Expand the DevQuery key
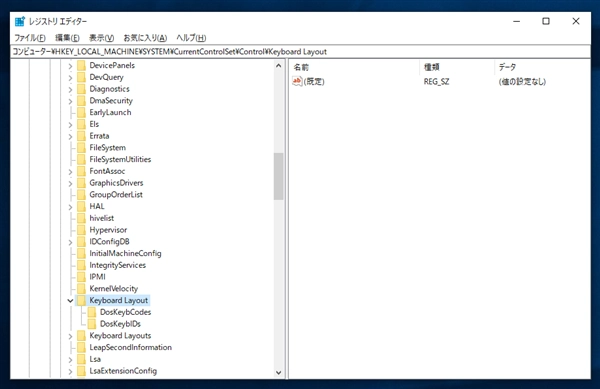This screenshot has width=600, height=389. point(70,78)
